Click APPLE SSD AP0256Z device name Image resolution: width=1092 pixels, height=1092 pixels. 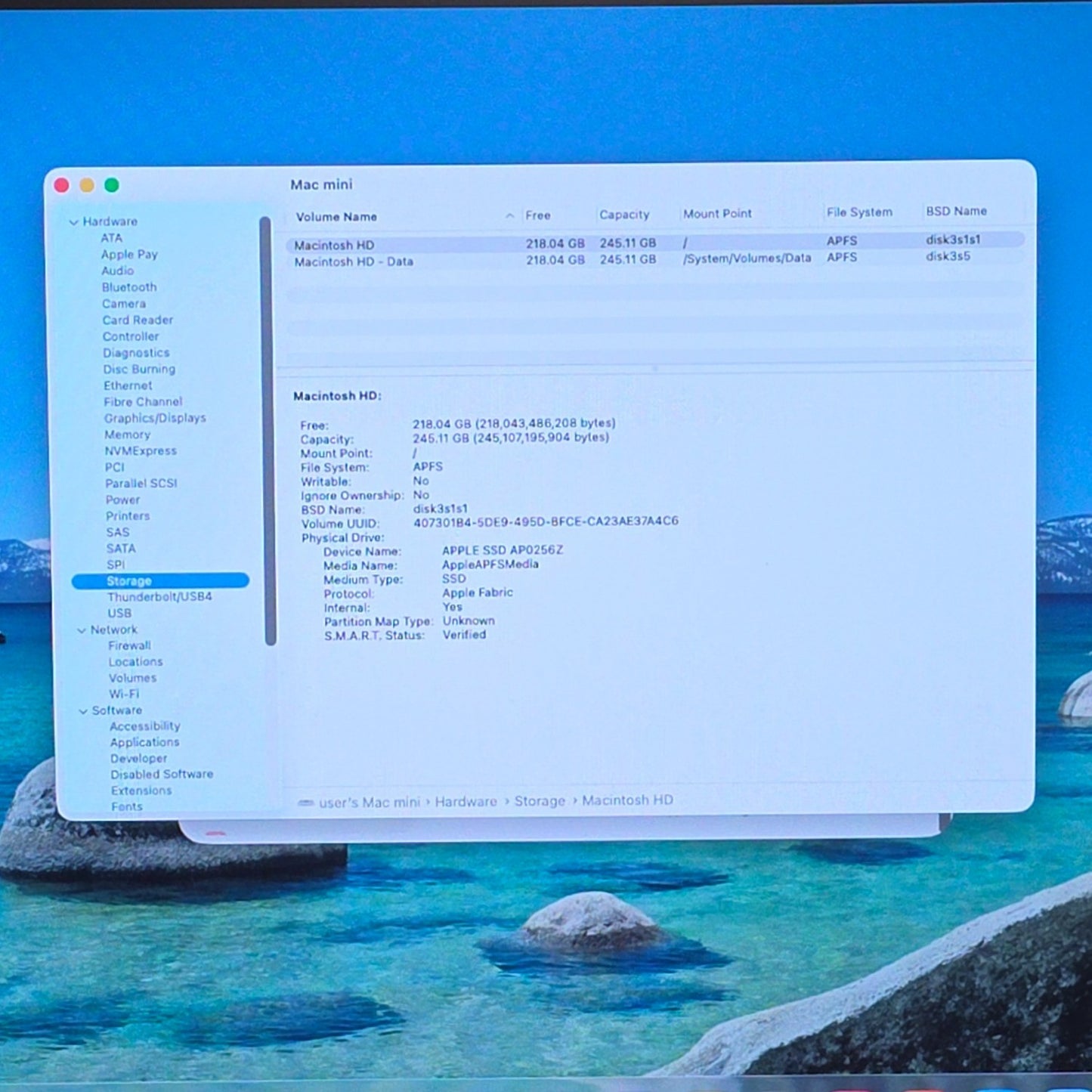click(x=503, y=550)
